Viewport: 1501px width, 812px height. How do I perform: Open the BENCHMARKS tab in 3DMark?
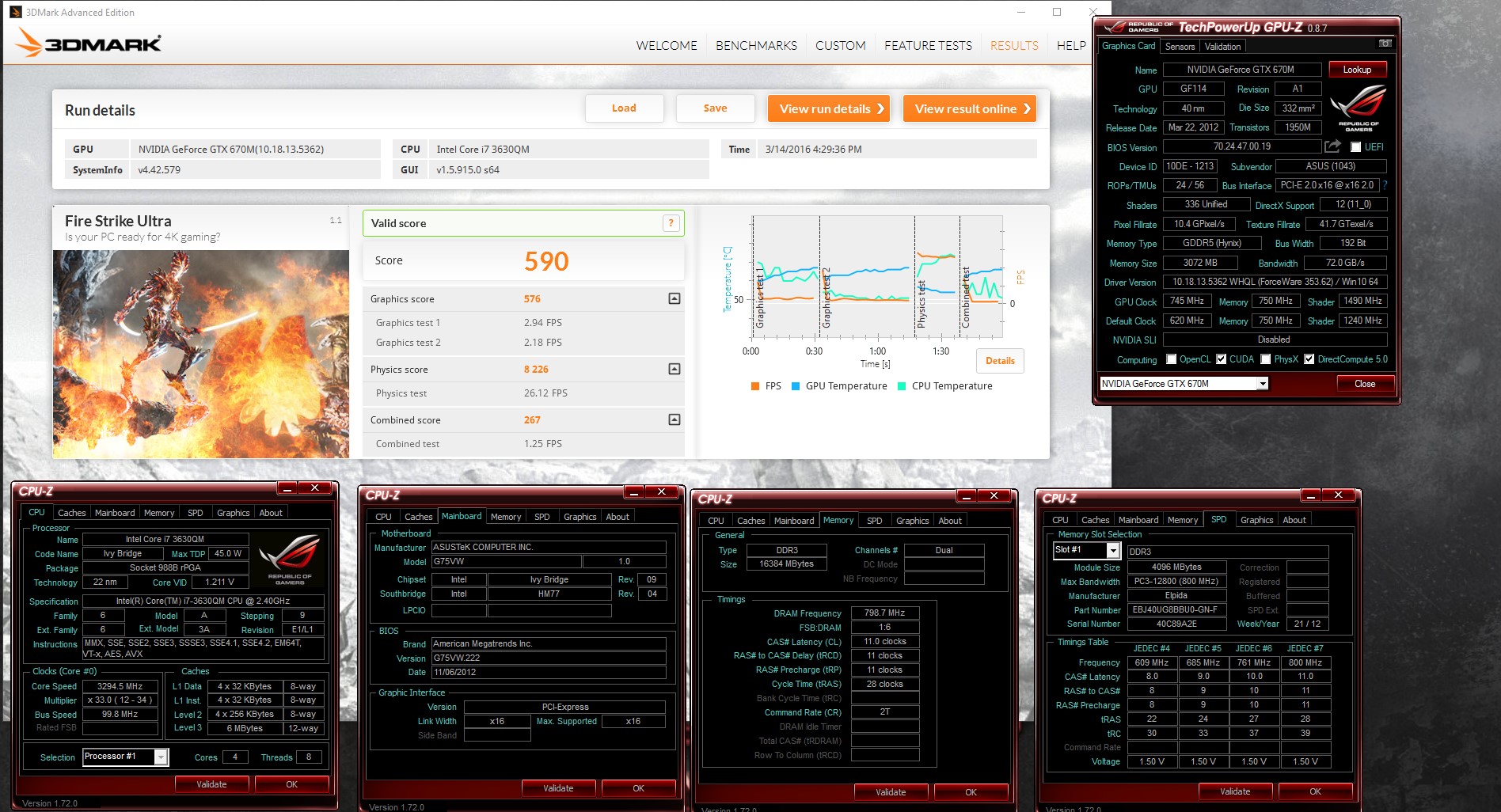click(x=756, y=46)
